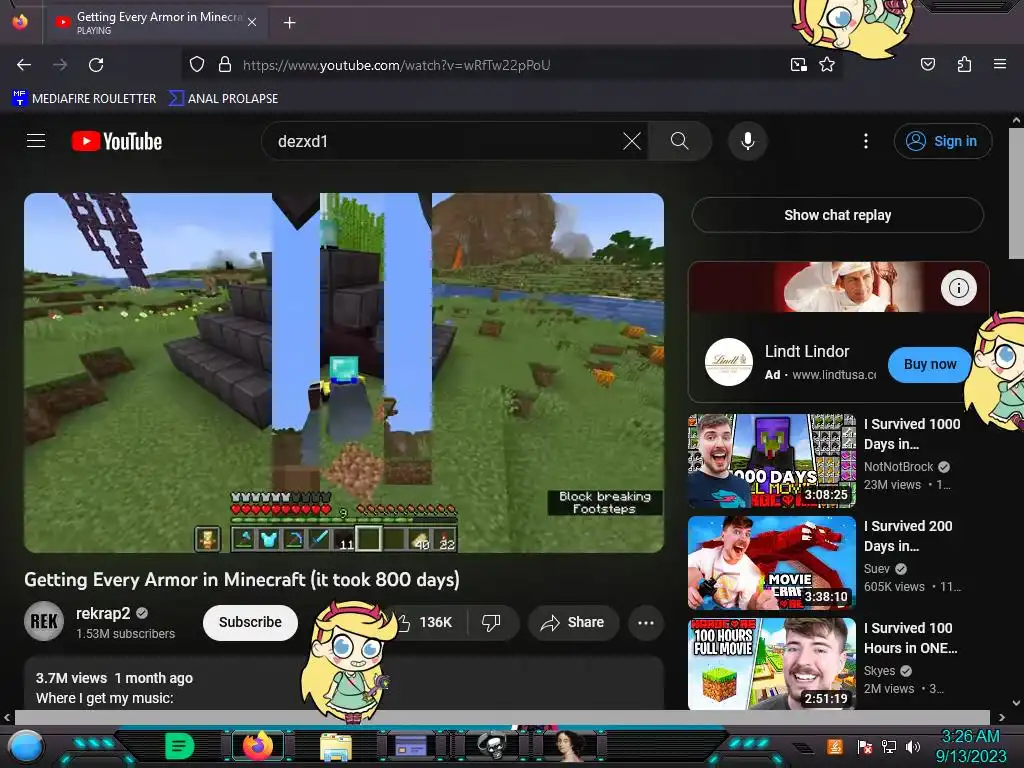Dislike the video
This screenshot has height=768, width=1024.
491,622
